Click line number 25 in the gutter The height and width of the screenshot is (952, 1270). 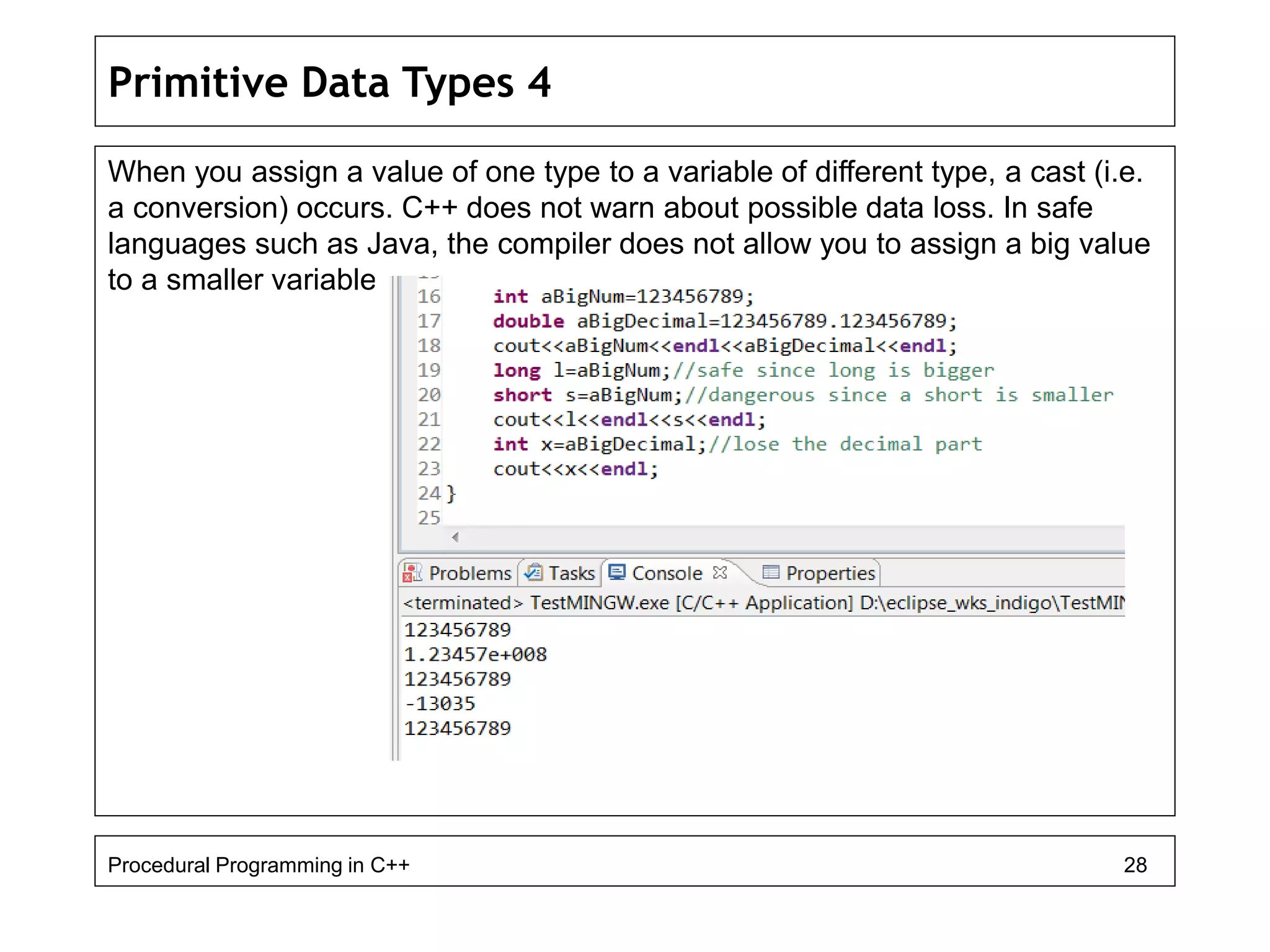429,518
